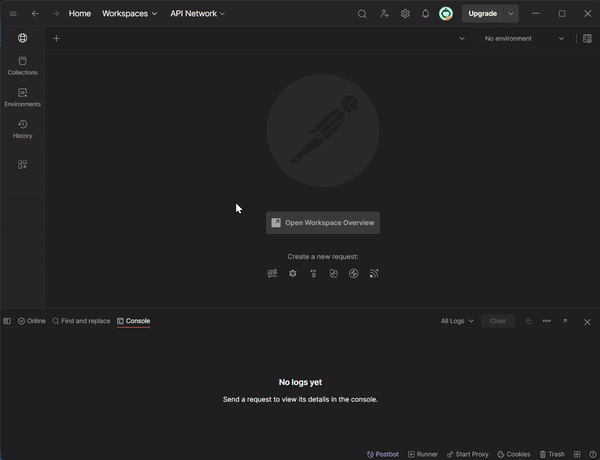Open the Collections sidebar panel
This screenshot has height=460, width=600.
(x=23, y=66)
